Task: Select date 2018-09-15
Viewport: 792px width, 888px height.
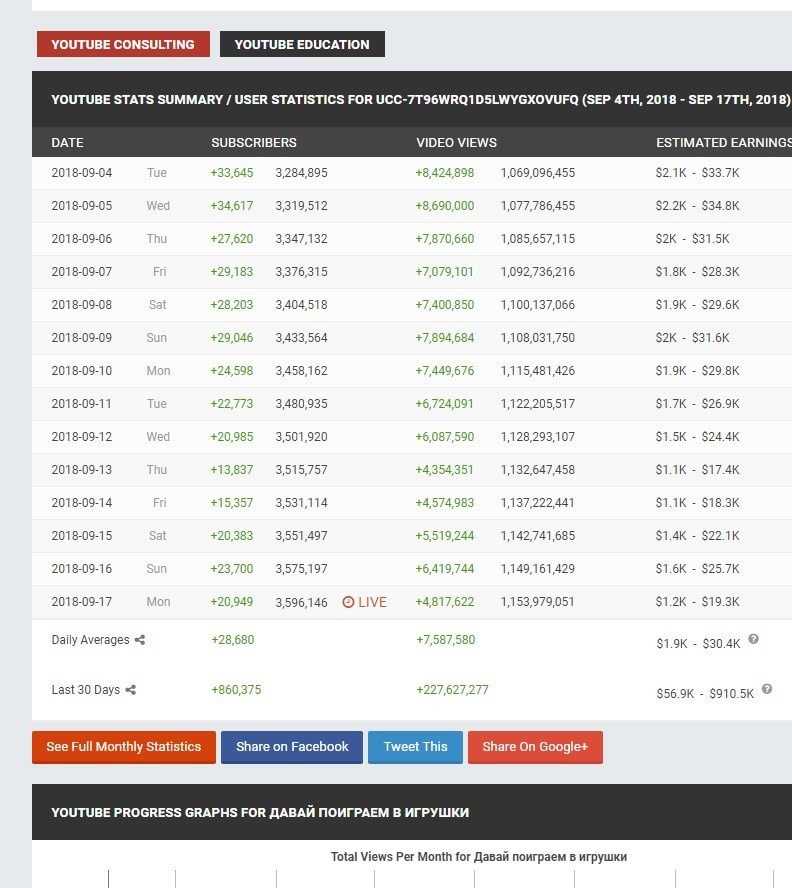Action: click(x=82, y=536)
